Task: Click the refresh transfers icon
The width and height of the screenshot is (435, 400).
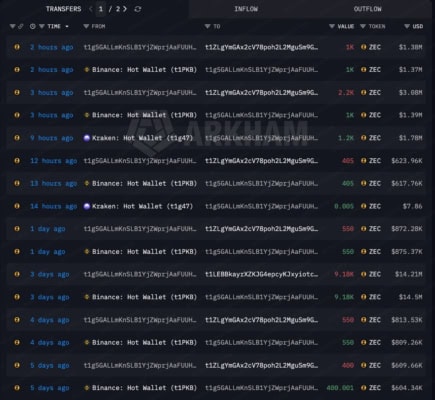Action: [137, 9]
